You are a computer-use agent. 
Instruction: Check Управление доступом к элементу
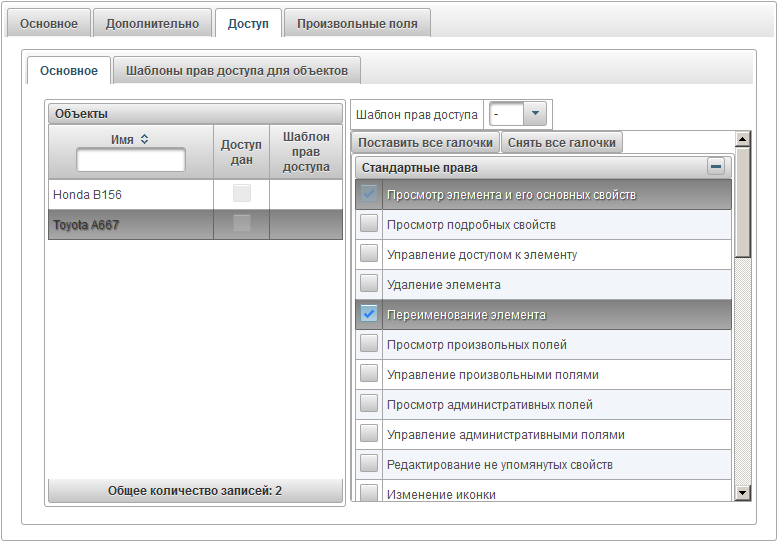(369, 254)
